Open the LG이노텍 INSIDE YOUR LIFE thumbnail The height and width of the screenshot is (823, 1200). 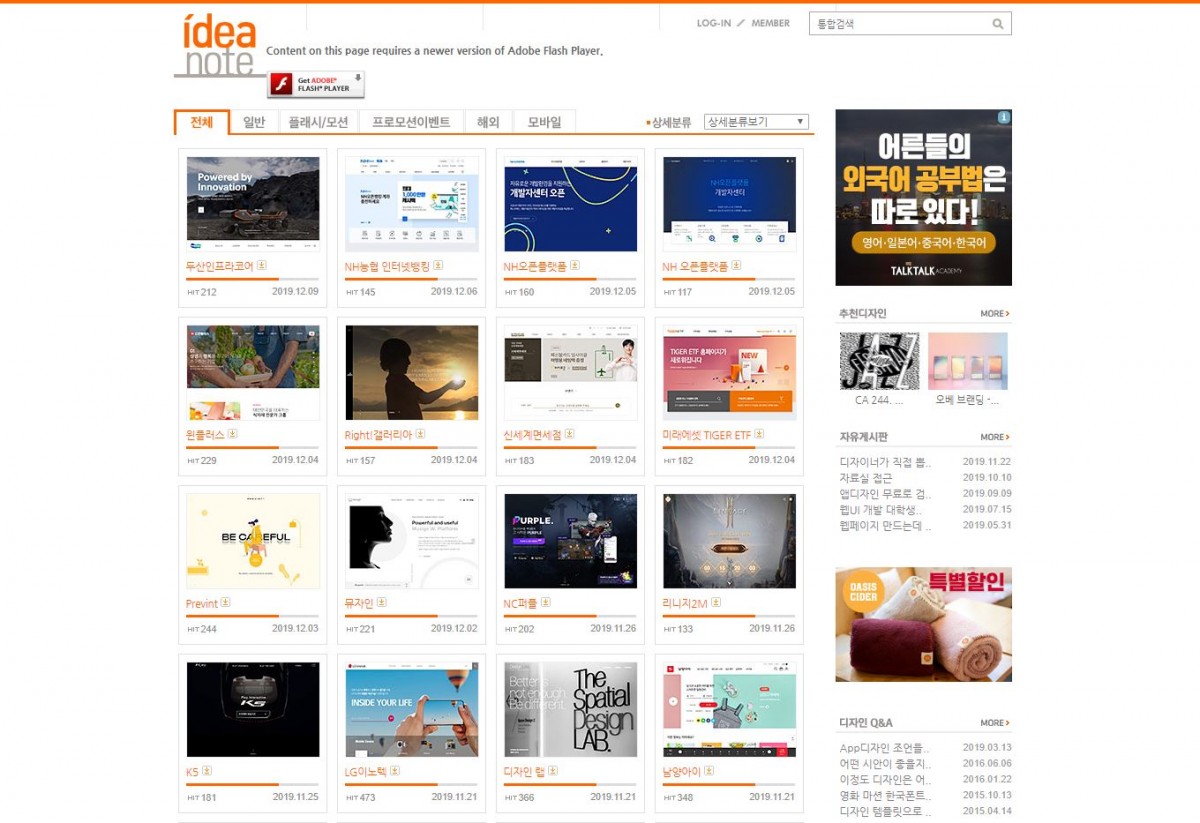click(412, 709)
